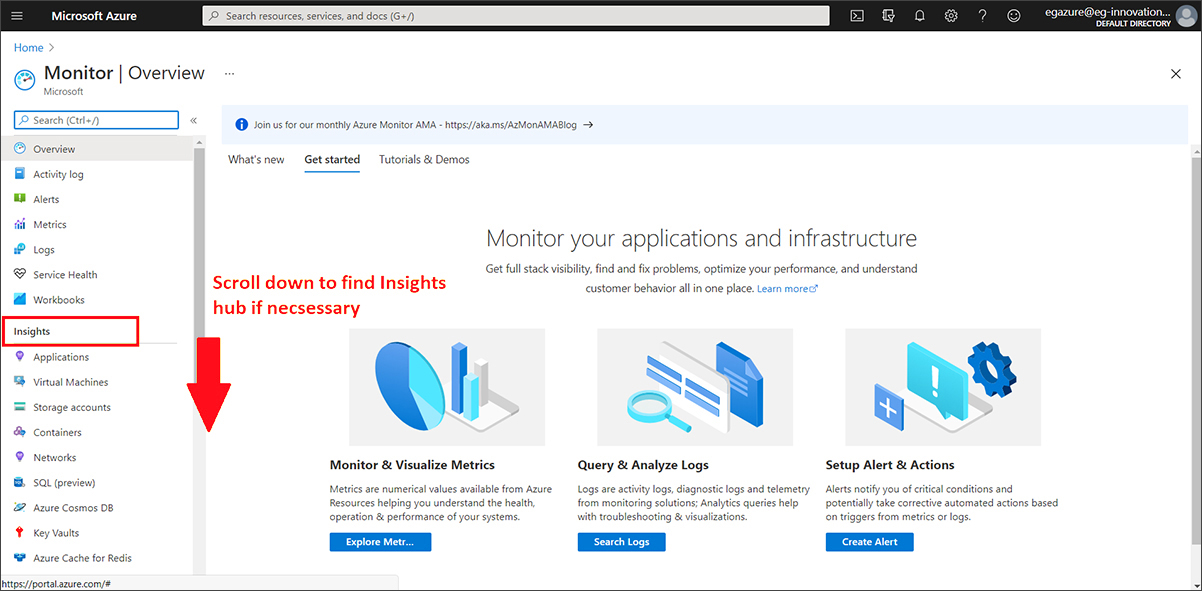The width and height of the screenshot is (1202, 591).
Task: Click the Networks icon
Action: [x=20, y=457]
